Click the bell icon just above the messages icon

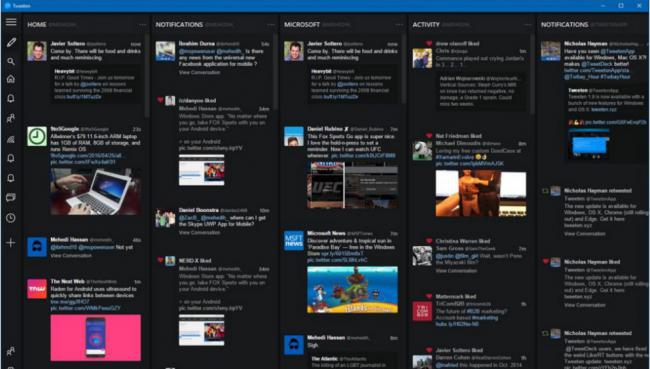tap(11, 178)
